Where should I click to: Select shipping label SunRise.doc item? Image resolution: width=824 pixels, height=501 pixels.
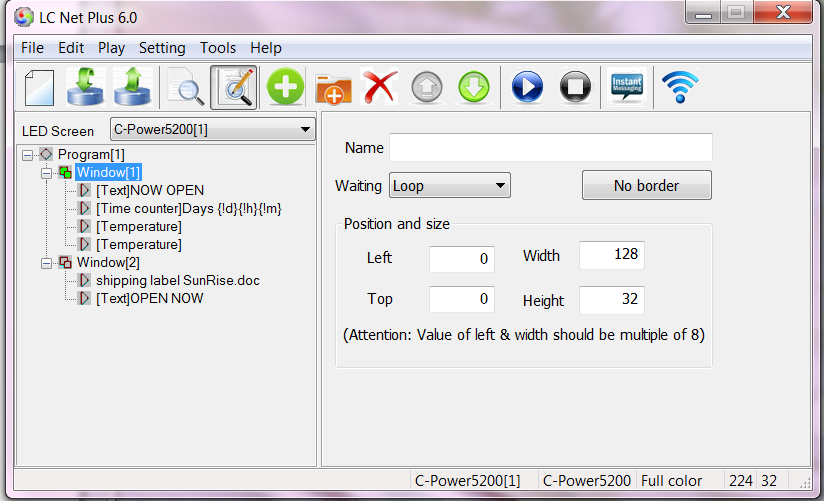(178, 280)
